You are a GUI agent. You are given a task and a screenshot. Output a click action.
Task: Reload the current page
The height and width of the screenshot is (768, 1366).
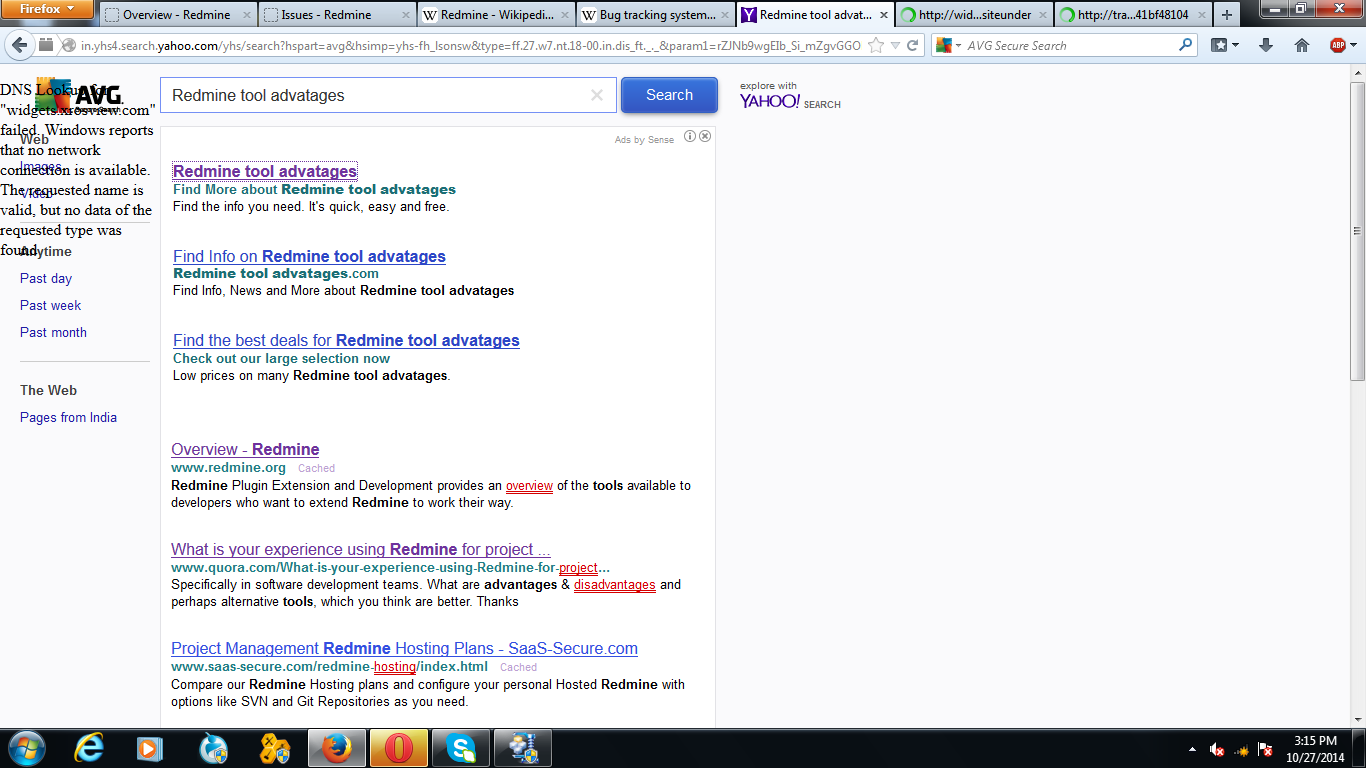coord(913,45)
